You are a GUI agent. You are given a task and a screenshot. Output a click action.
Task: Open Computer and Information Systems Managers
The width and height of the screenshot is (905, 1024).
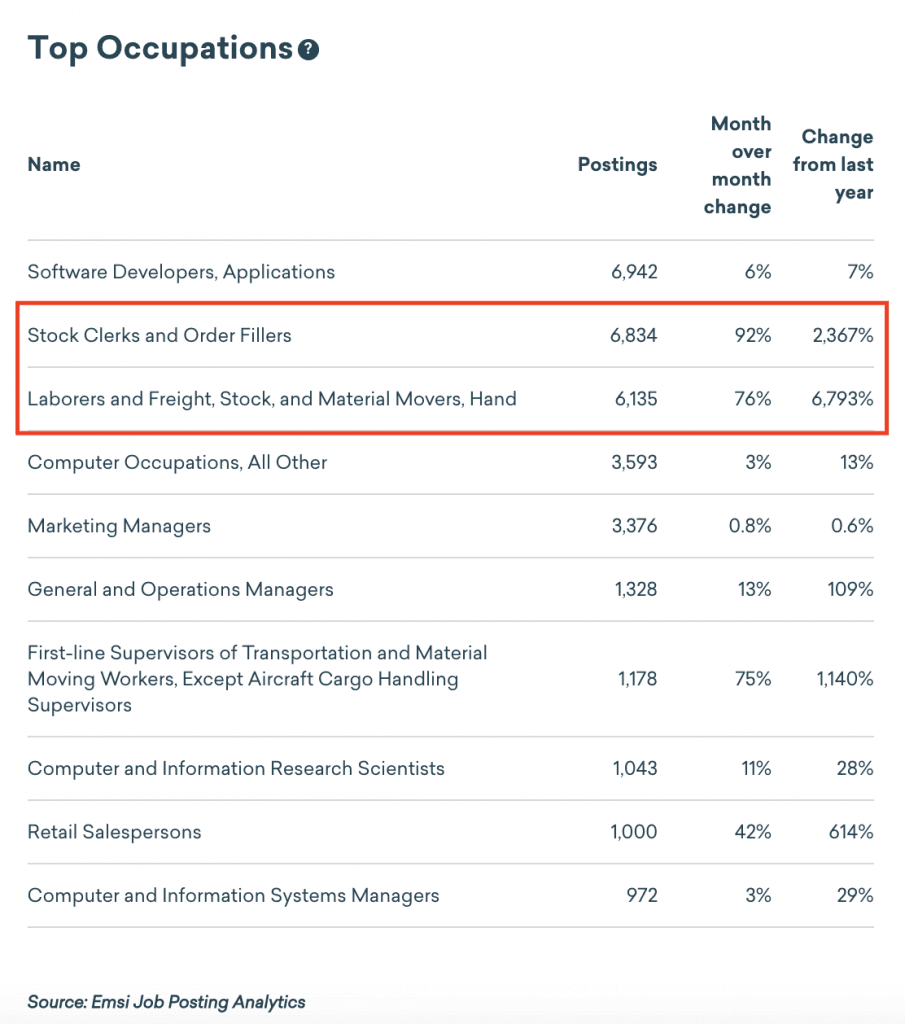pos(233,896)
